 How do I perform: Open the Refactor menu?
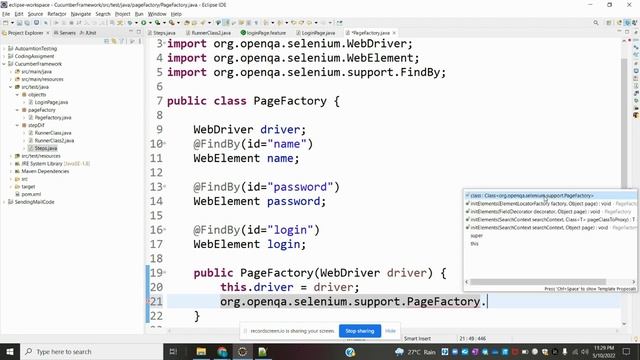click(57, 14)
